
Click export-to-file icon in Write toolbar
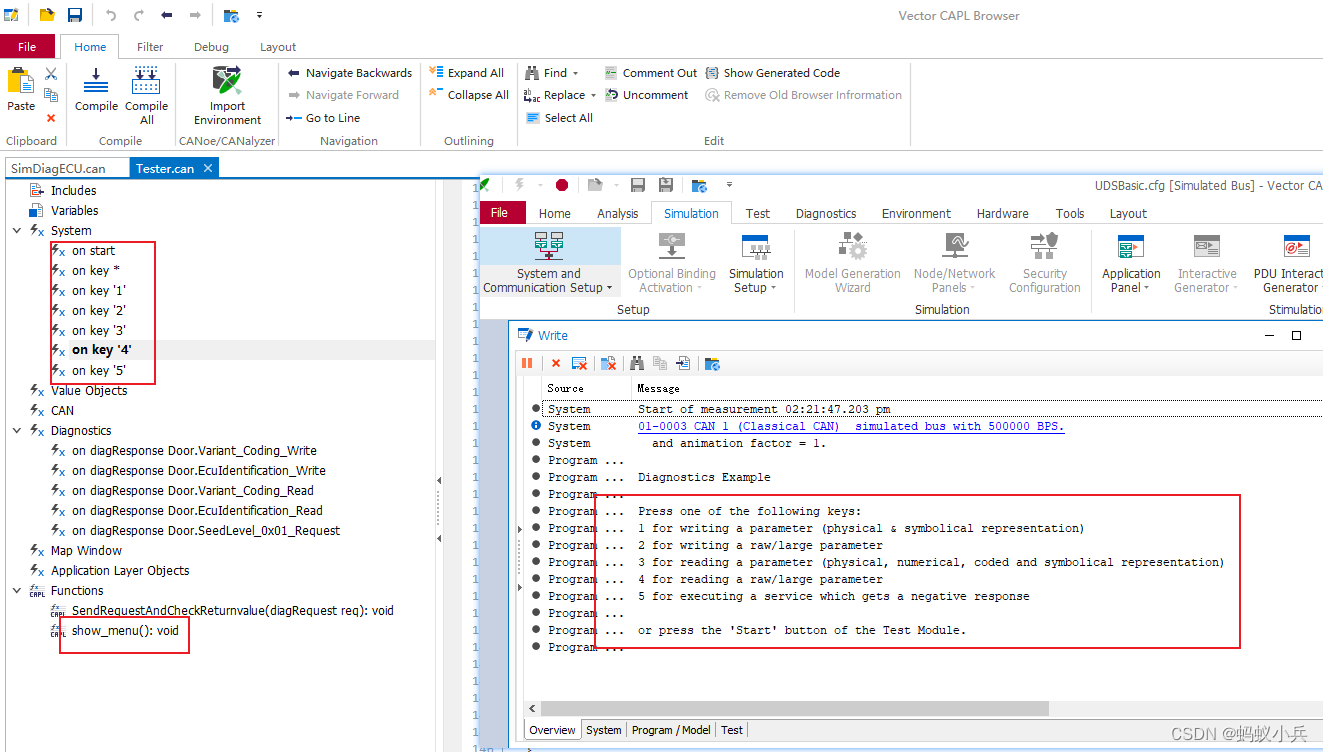683,363
